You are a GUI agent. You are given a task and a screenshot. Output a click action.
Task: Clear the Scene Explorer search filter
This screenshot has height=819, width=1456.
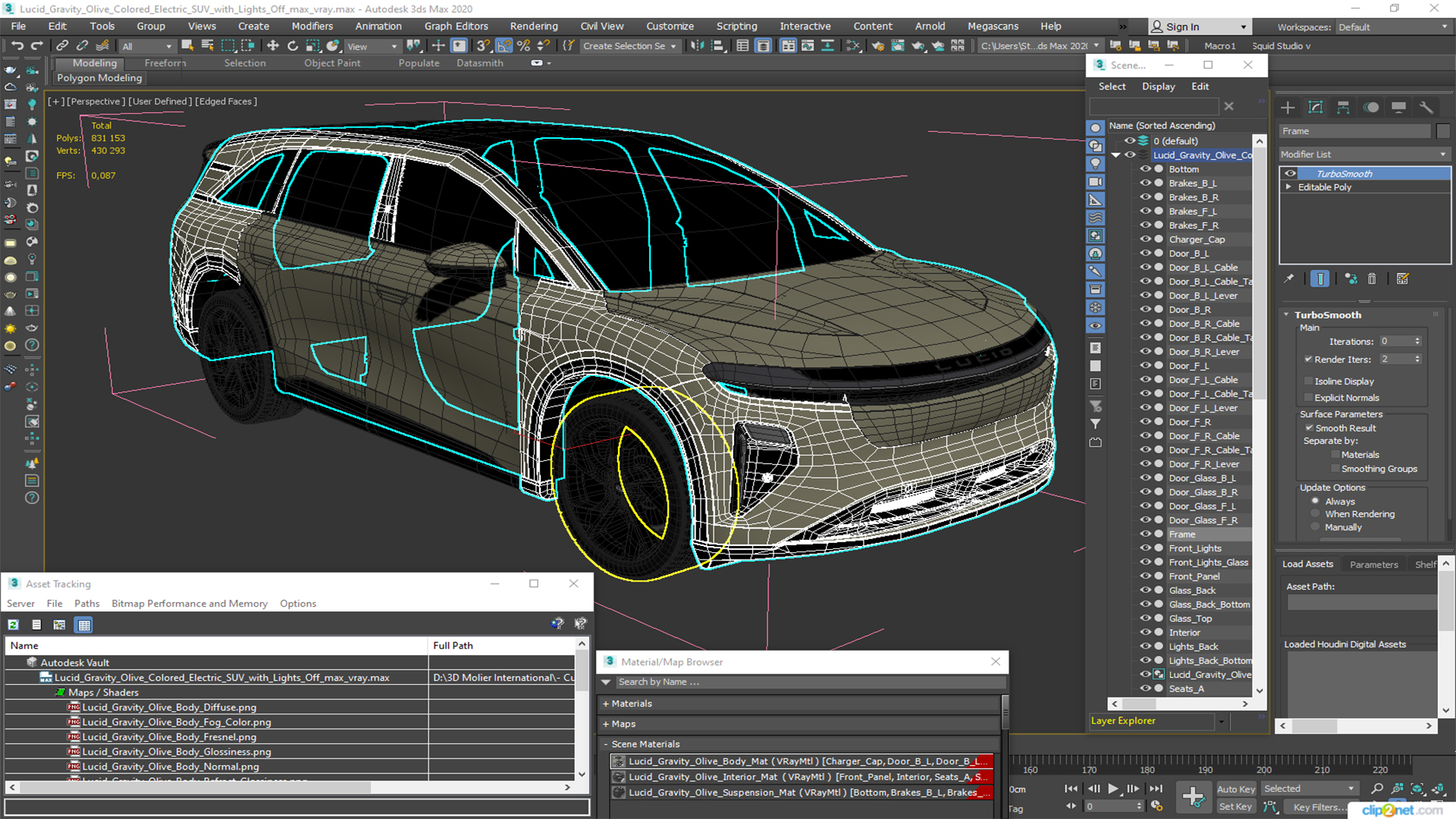(1228, 107)
